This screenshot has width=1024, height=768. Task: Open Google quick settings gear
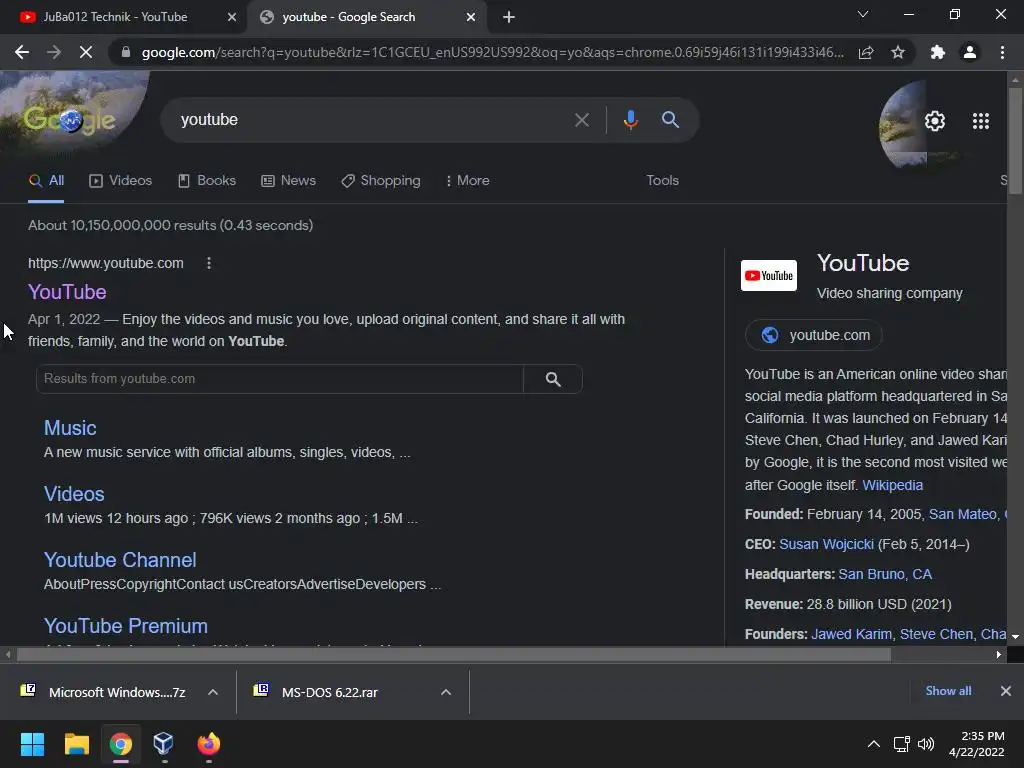[x=935, y=121]
